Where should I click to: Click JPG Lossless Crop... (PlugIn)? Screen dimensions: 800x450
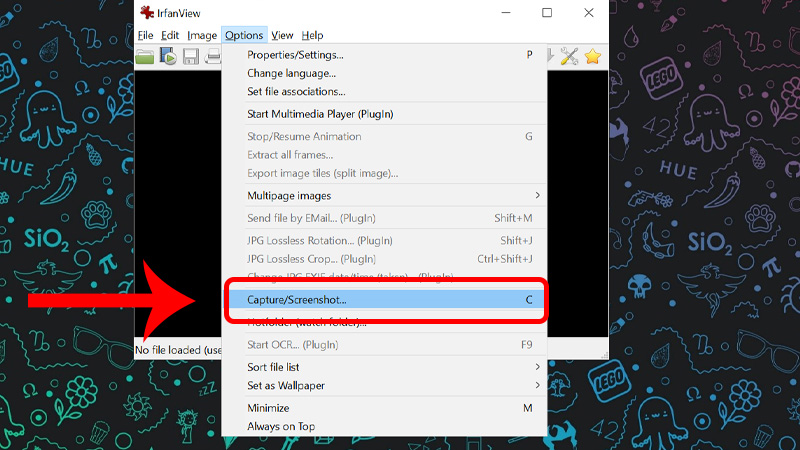[384, 259]
